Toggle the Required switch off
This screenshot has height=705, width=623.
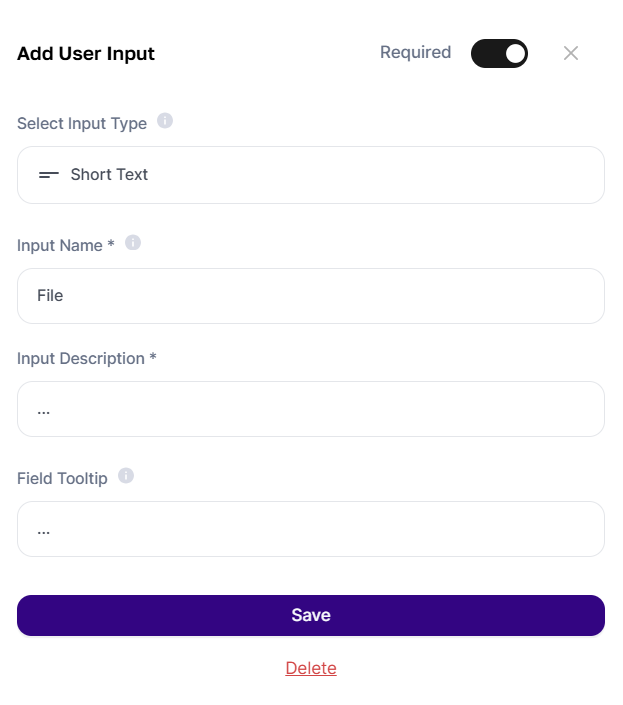pyautogui.click(x=499, y=54)
